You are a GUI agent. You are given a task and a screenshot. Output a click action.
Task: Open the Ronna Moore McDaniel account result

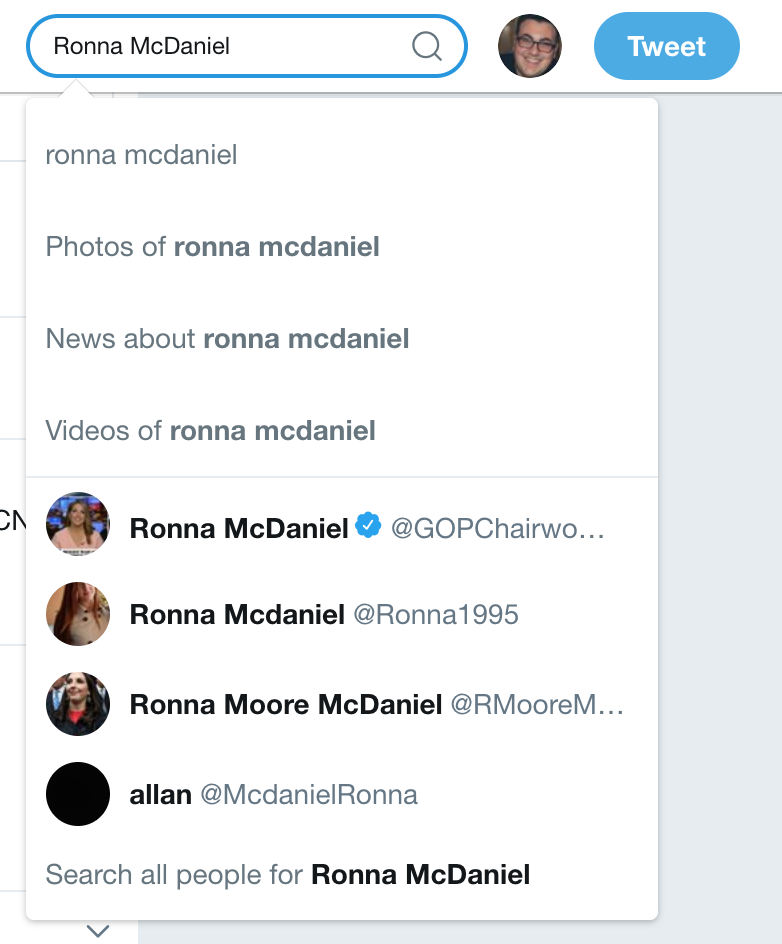pyautogui.click(x=342, y=704)
